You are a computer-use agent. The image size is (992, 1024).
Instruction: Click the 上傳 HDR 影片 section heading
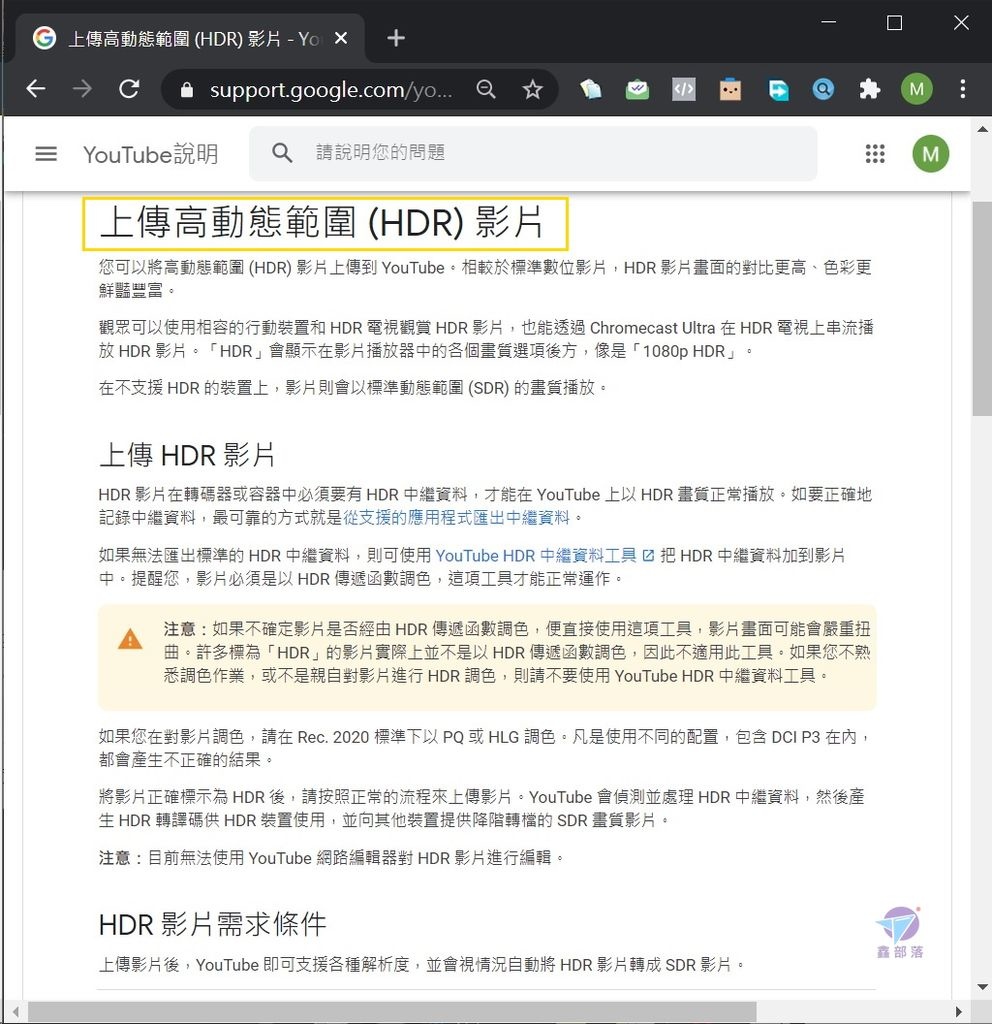pos(187,455)
